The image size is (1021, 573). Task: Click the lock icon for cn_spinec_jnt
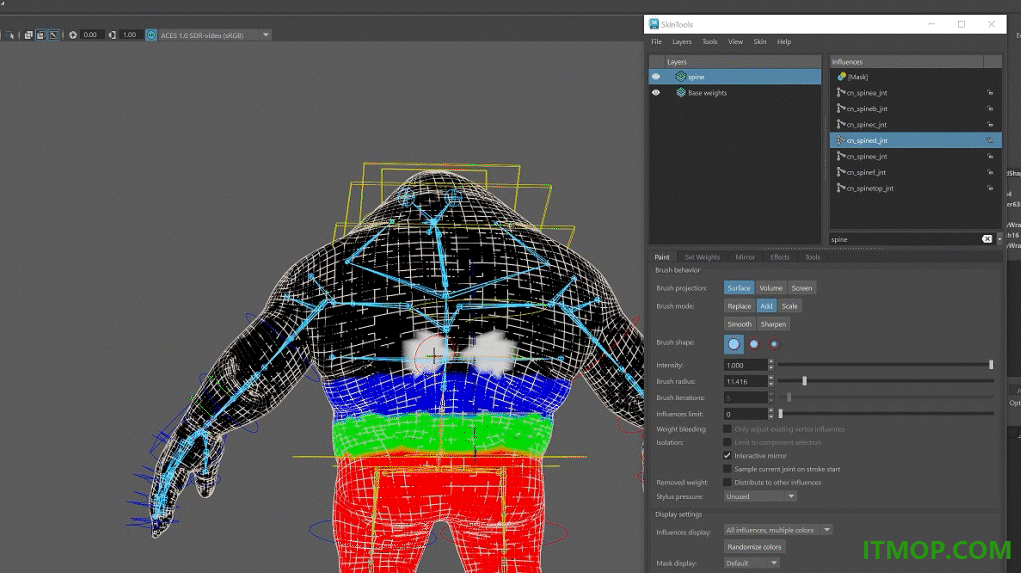[x=990, y=124]
